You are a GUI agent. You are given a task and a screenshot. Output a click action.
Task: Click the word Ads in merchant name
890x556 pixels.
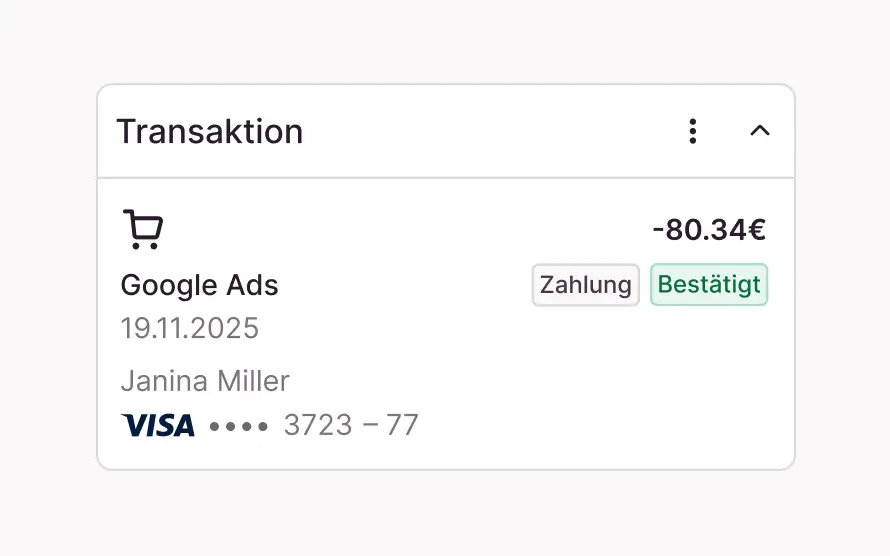[x=254, y=285]
